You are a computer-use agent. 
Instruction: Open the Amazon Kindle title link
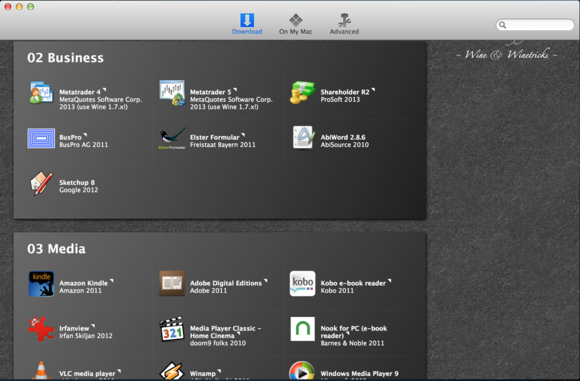click(x=84, y=283)
